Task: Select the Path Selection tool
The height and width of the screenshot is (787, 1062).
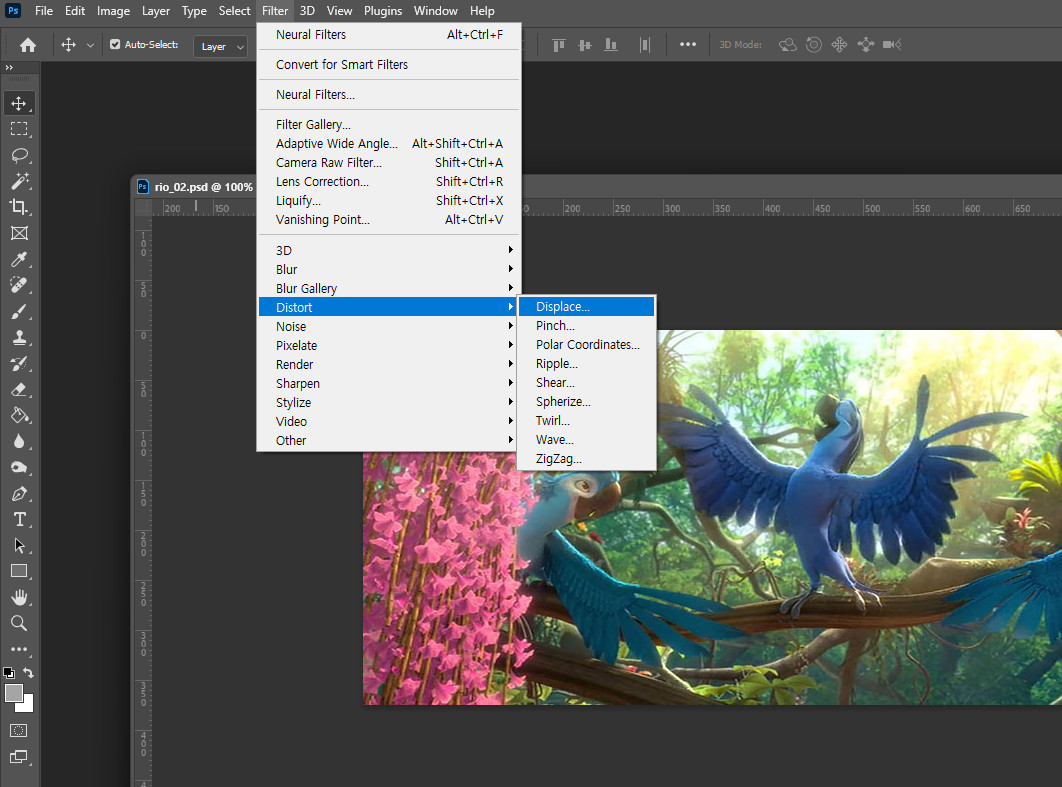Action: (x=19, y=545)
